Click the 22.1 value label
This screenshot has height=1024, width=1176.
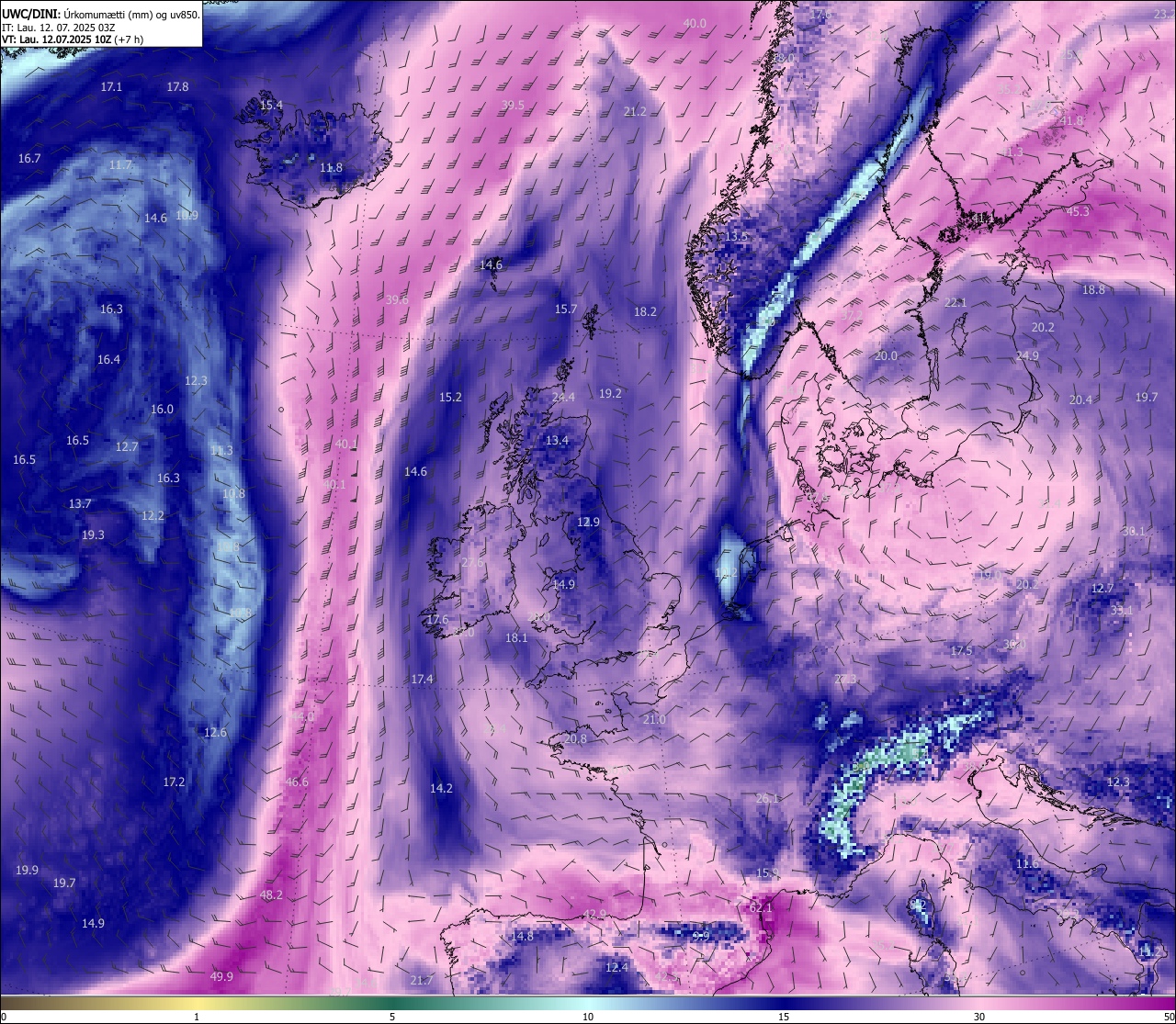coord(955,302)
